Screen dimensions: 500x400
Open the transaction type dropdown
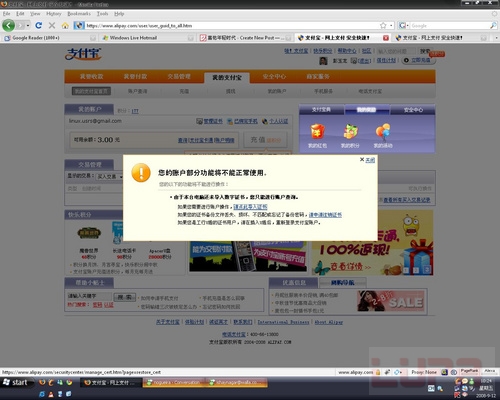110,177
